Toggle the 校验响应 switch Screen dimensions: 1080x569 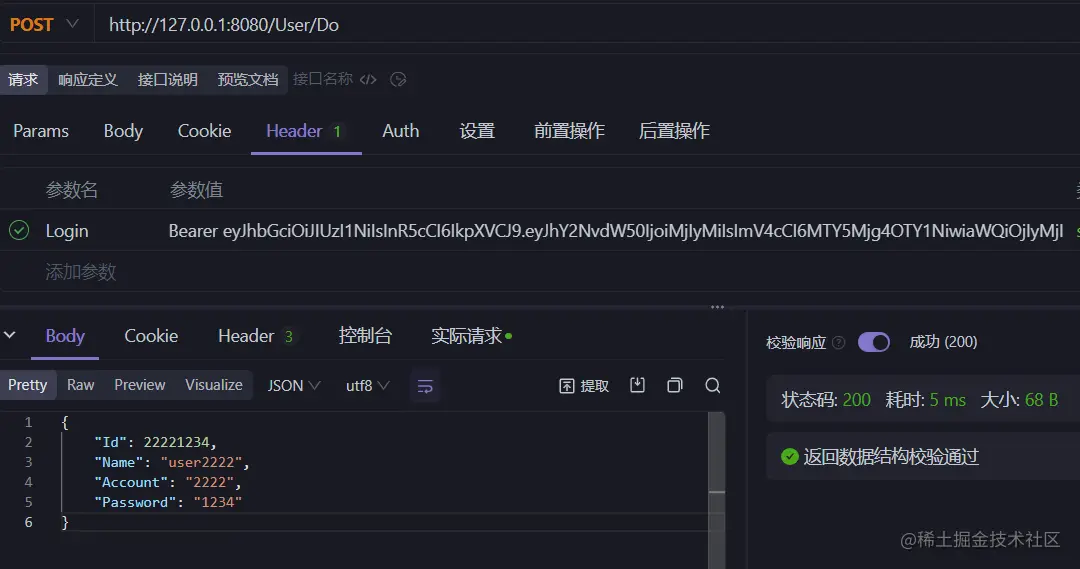click(x=873, y=342)
